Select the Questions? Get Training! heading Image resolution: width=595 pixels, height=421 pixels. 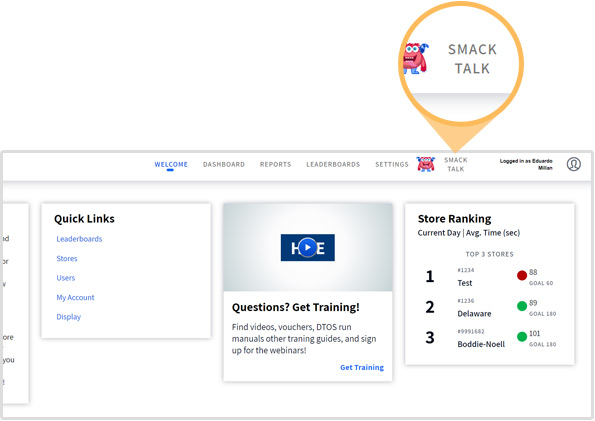(296, 307)
